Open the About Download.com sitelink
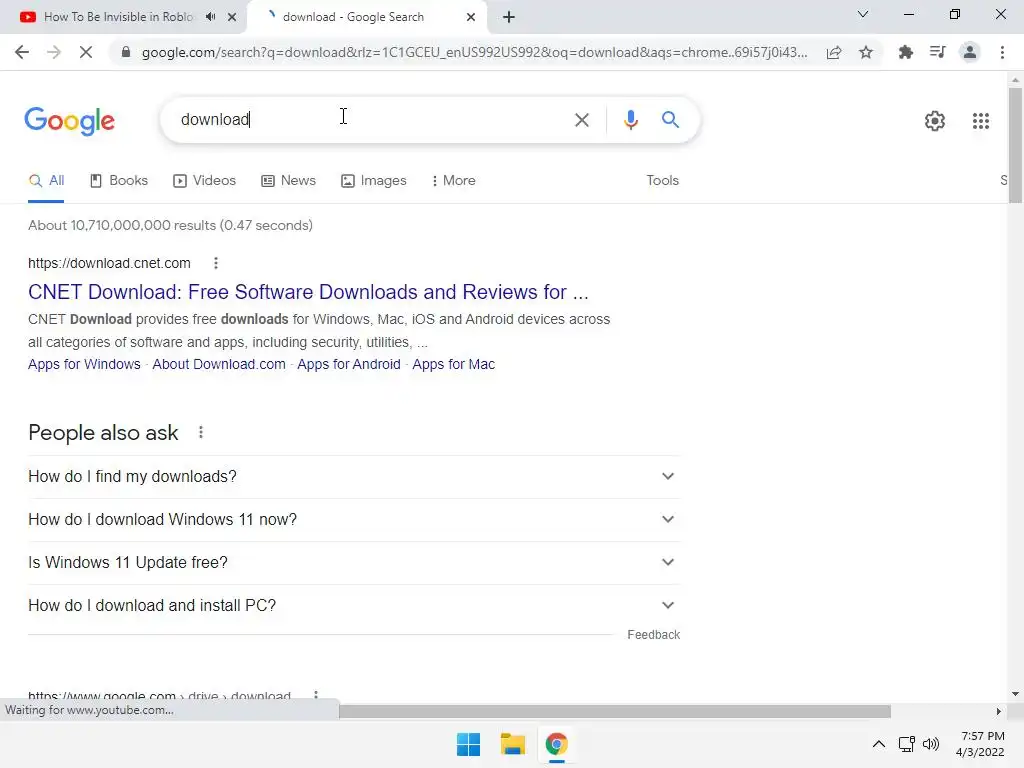Screen dimensions: 1024x768 click(x=219, y=364)
